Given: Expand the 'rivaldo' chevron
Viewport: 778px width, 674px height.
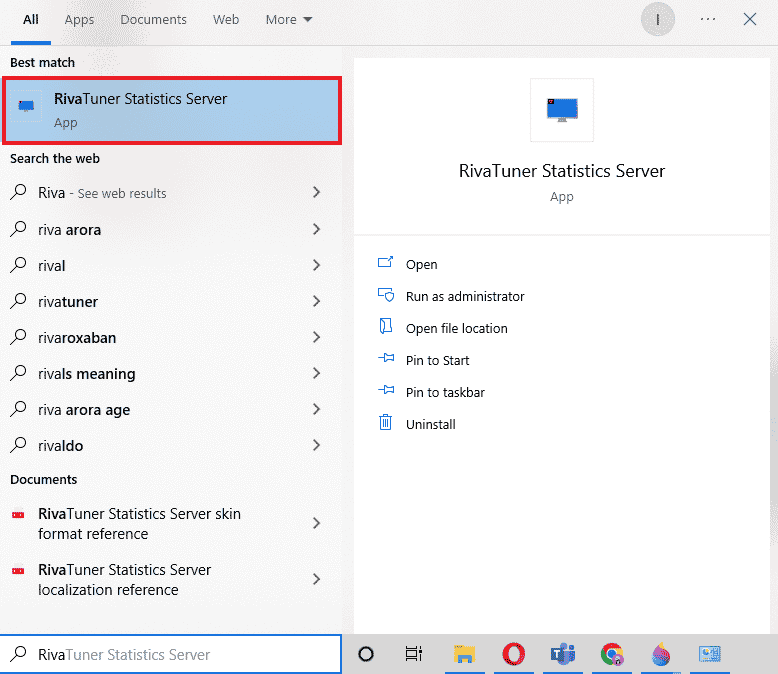Looking at the screenshot, I should [317, 445].
